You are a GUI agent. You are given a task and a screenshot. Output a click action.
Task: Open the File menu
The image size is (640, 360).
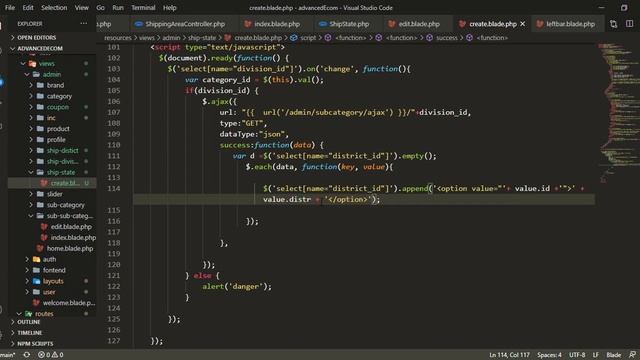10,8
